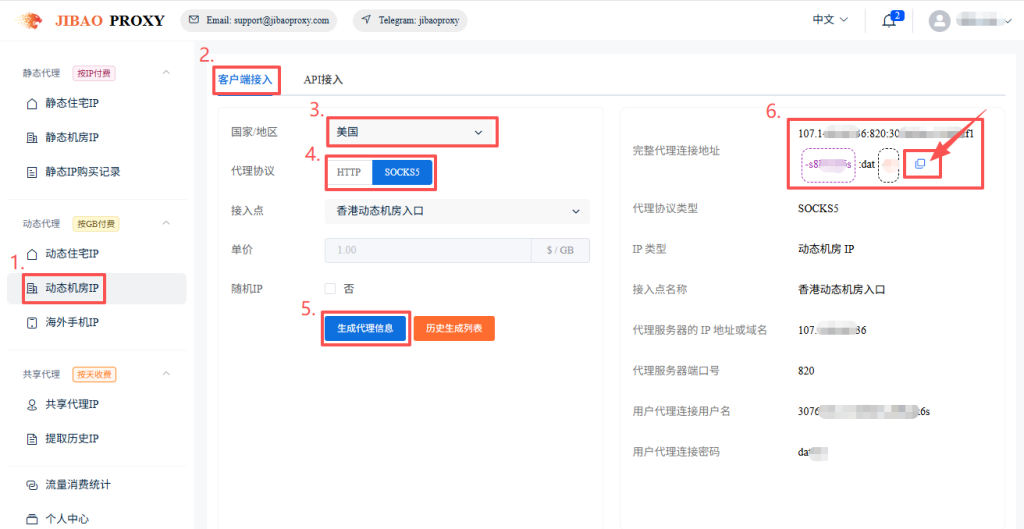
Task: Collapse the 静态代理 sidebar section
Action: tap(166, 73)
